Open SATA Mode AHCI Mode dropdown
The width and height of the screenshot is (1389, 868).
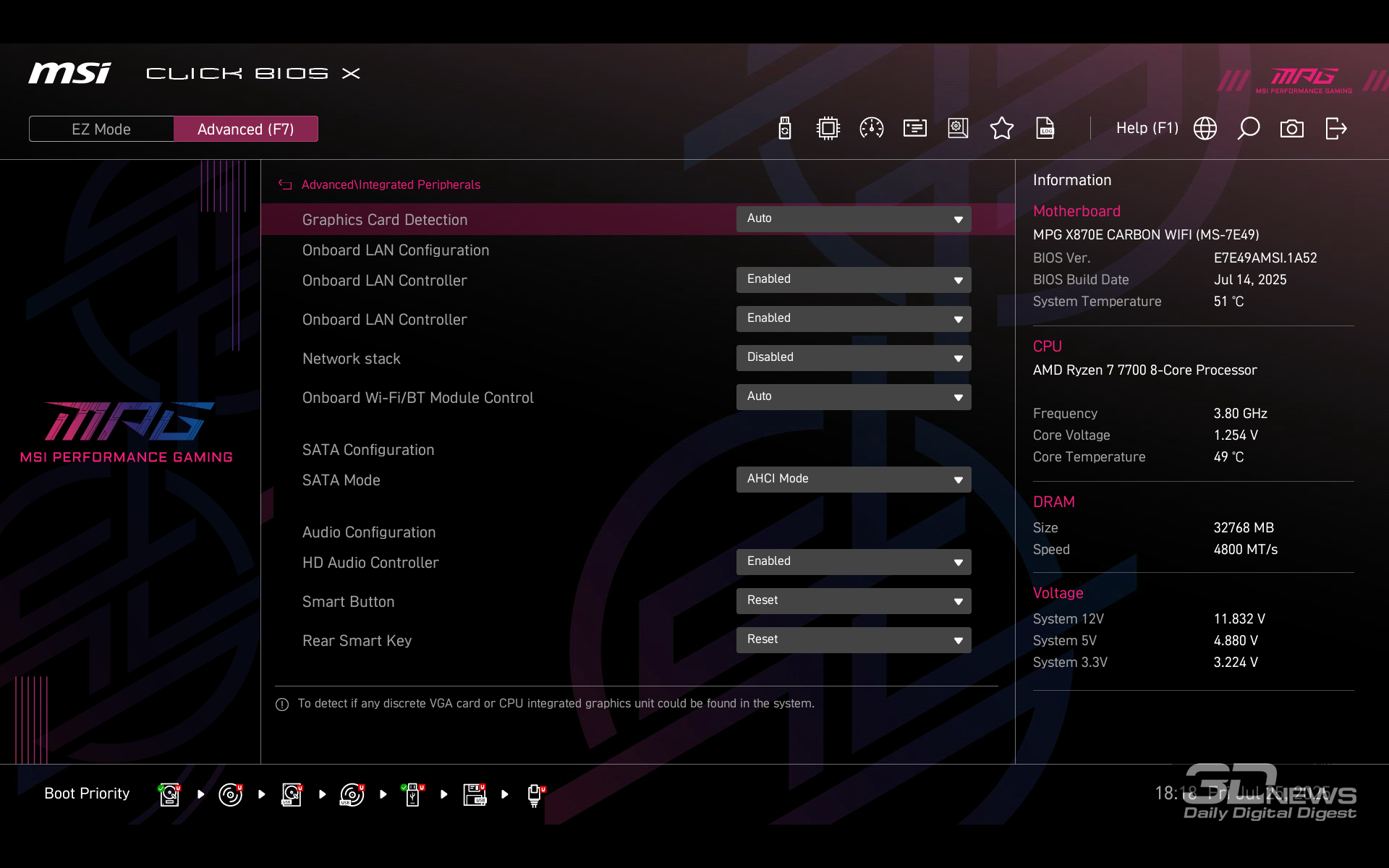pyautogui.click(x=854, y=480)
